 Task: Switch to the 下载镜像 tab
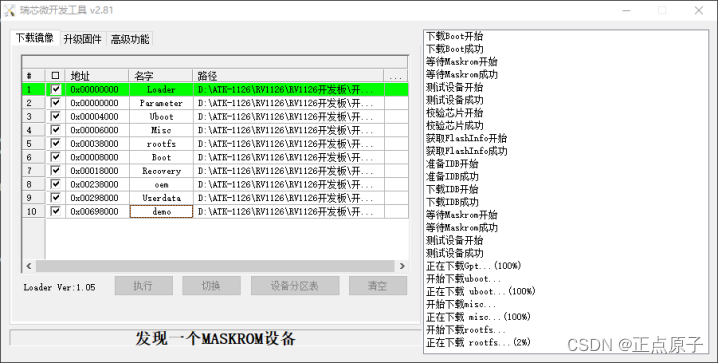35,38
